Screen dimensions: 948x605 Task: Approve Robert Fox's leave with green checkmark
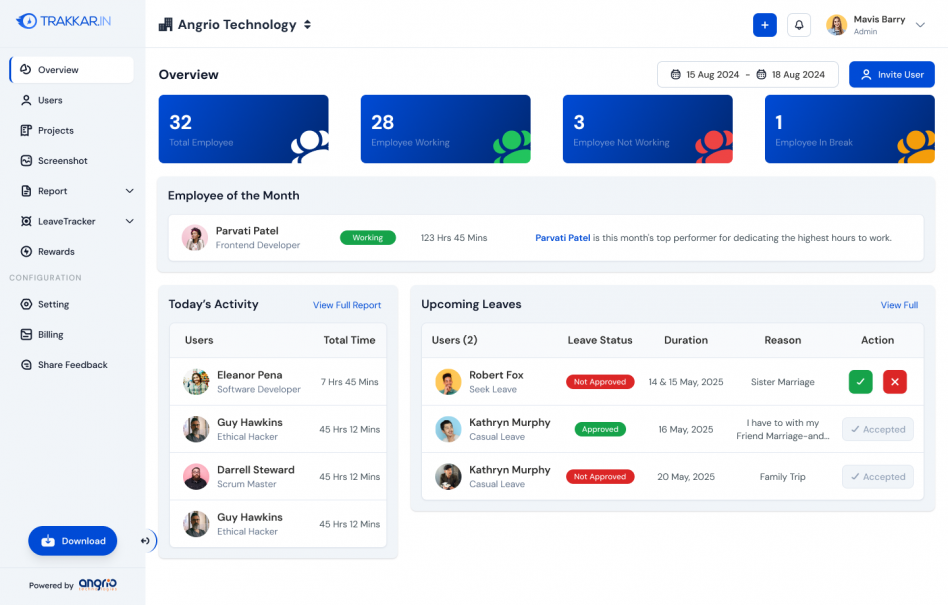[x=860, y=382]
